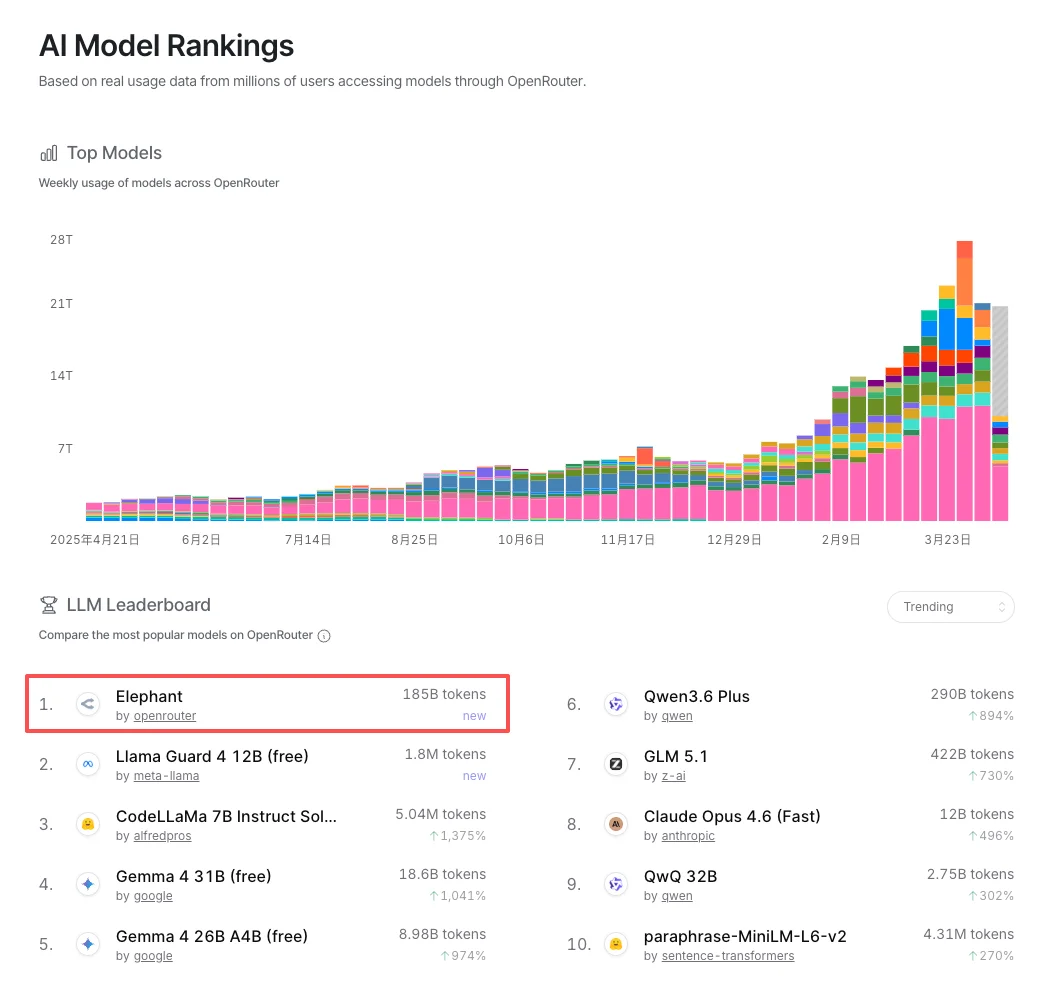Click the GLM 5.1 Z icon
The width and height of the screenshot is (1050, 993).
tap(616, 765)
